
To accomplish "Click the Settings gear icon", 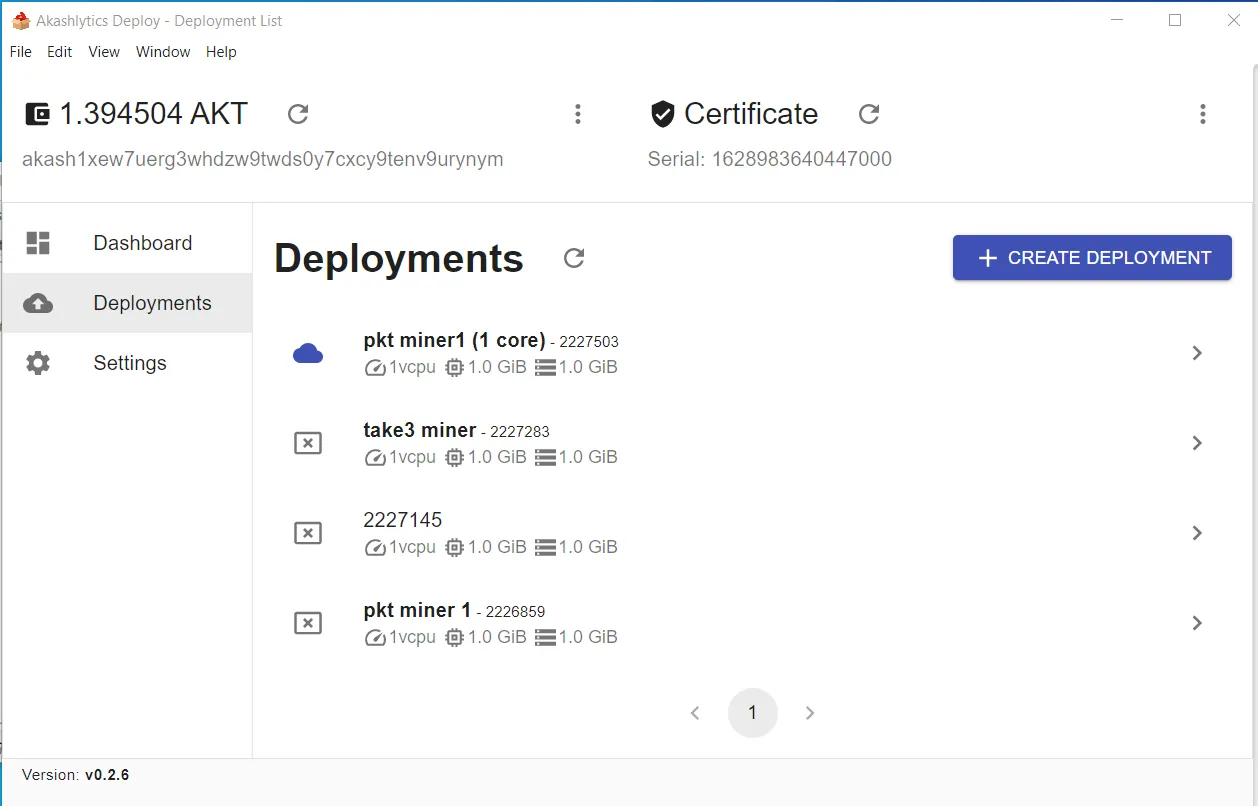I will pyautogui.click(x=38, y=363).
